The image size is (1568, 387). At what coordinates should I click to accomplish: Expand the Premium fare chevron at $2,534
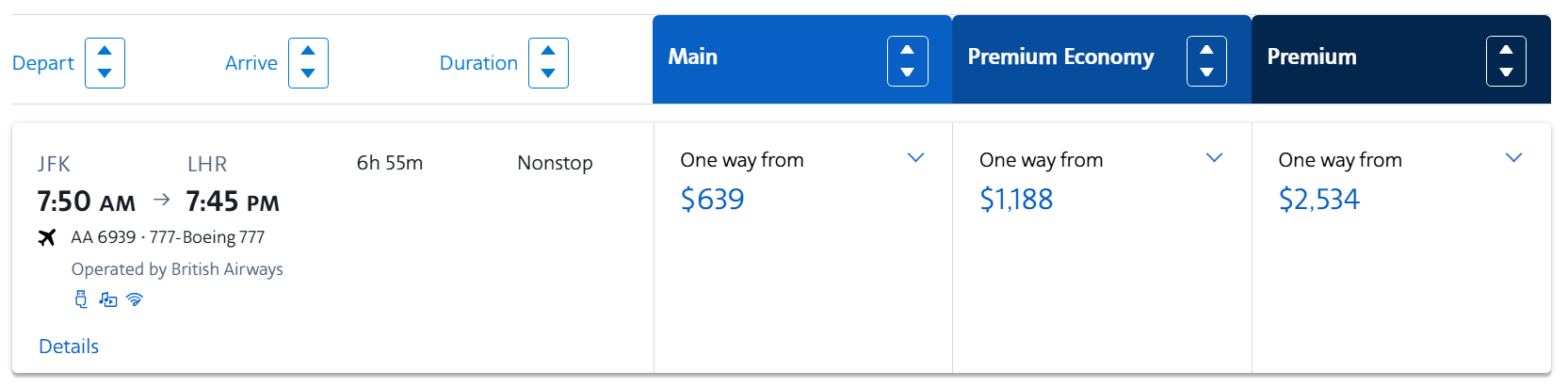pos(1513,158)
